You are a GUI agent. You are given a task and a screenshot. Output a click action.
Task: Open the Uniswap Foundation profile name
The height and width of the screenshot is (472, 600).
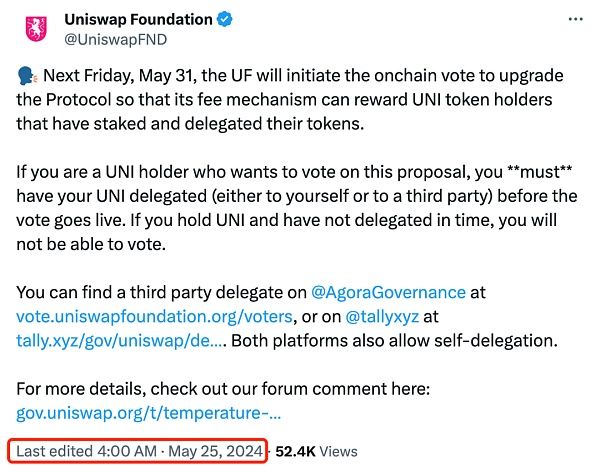139,19
